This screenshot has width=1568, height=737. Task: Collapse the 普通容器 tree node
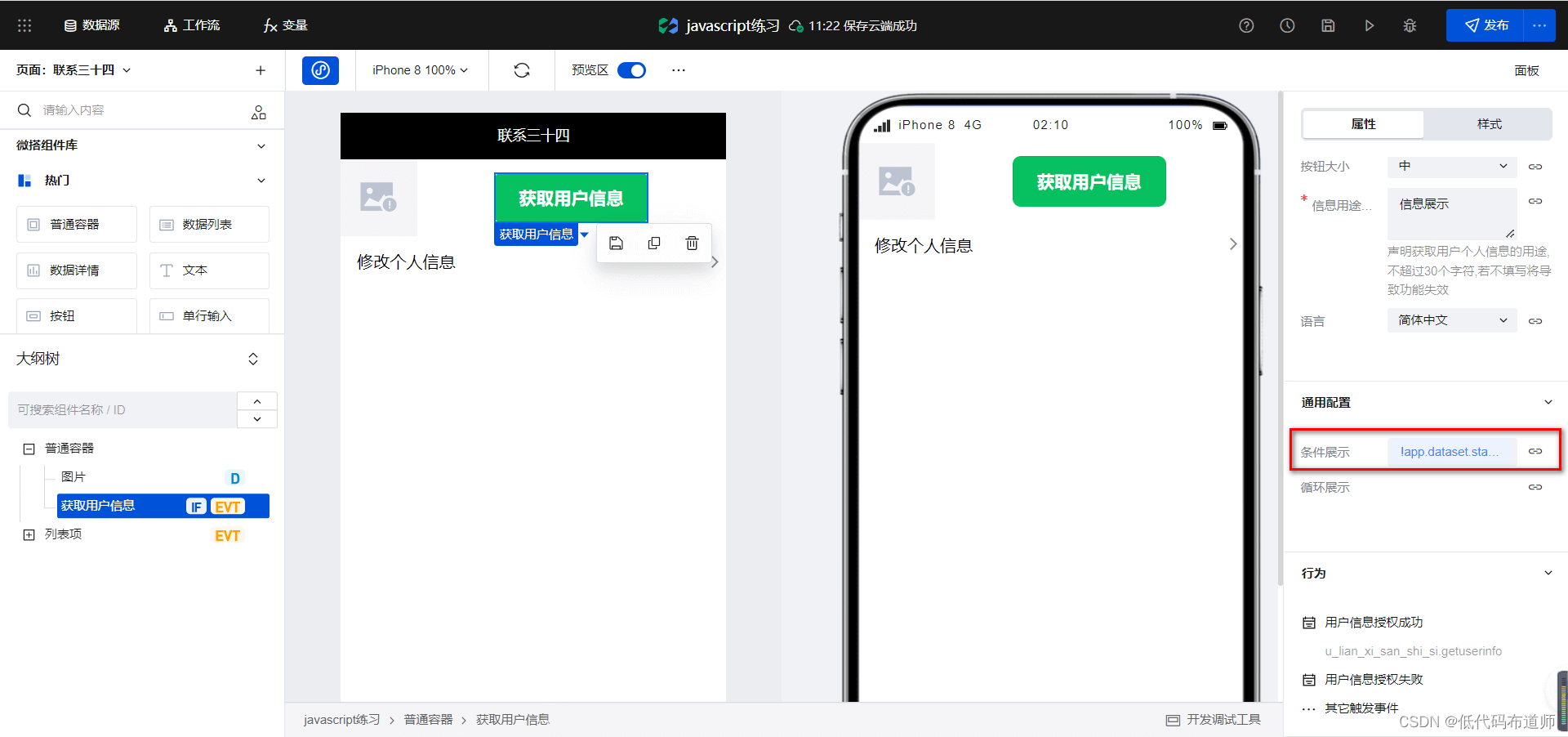29,449
